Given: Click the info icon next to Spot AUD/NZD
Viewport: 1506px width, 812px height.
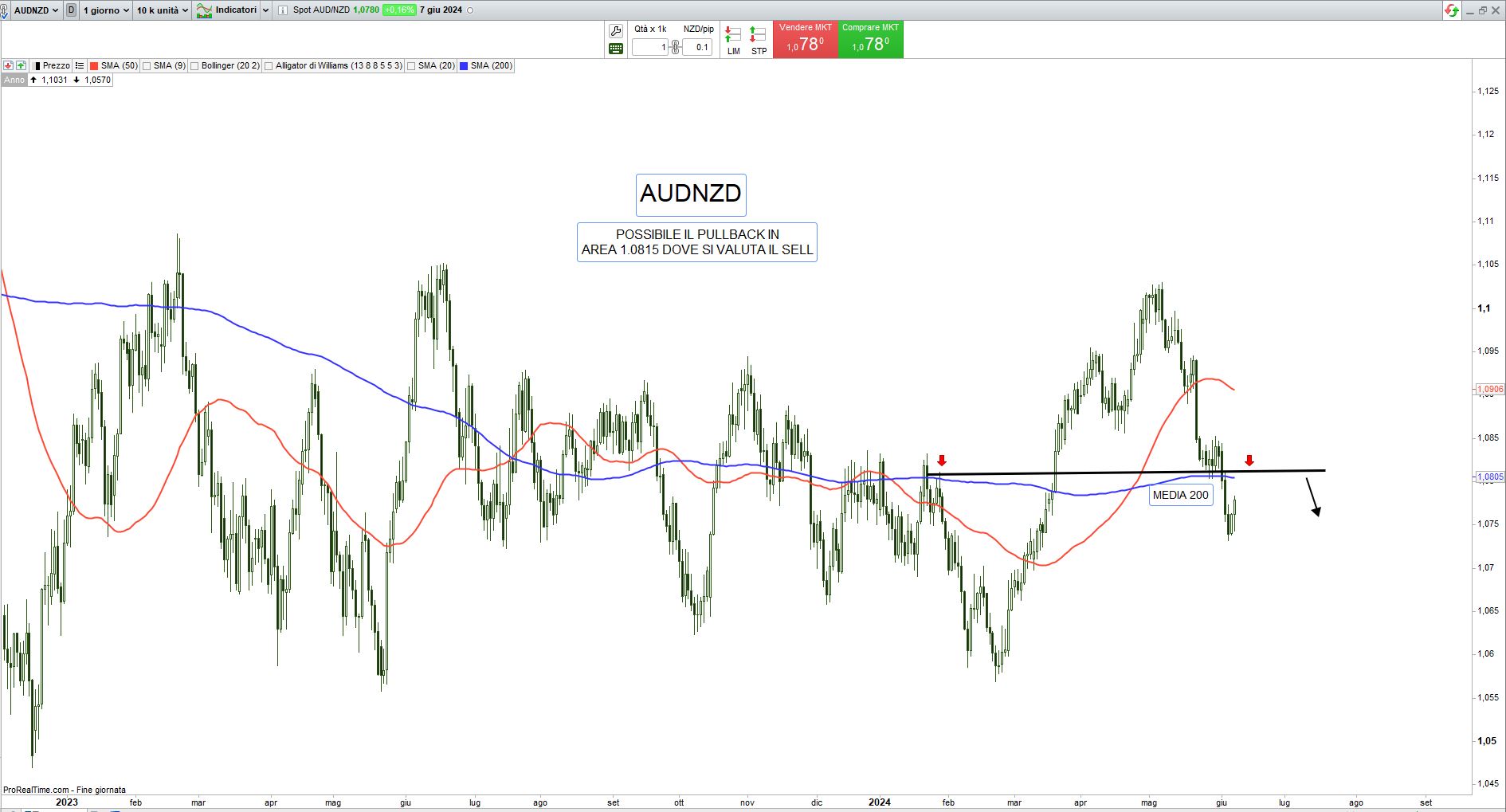Looking at the screenshot, I should coord(284,10).
